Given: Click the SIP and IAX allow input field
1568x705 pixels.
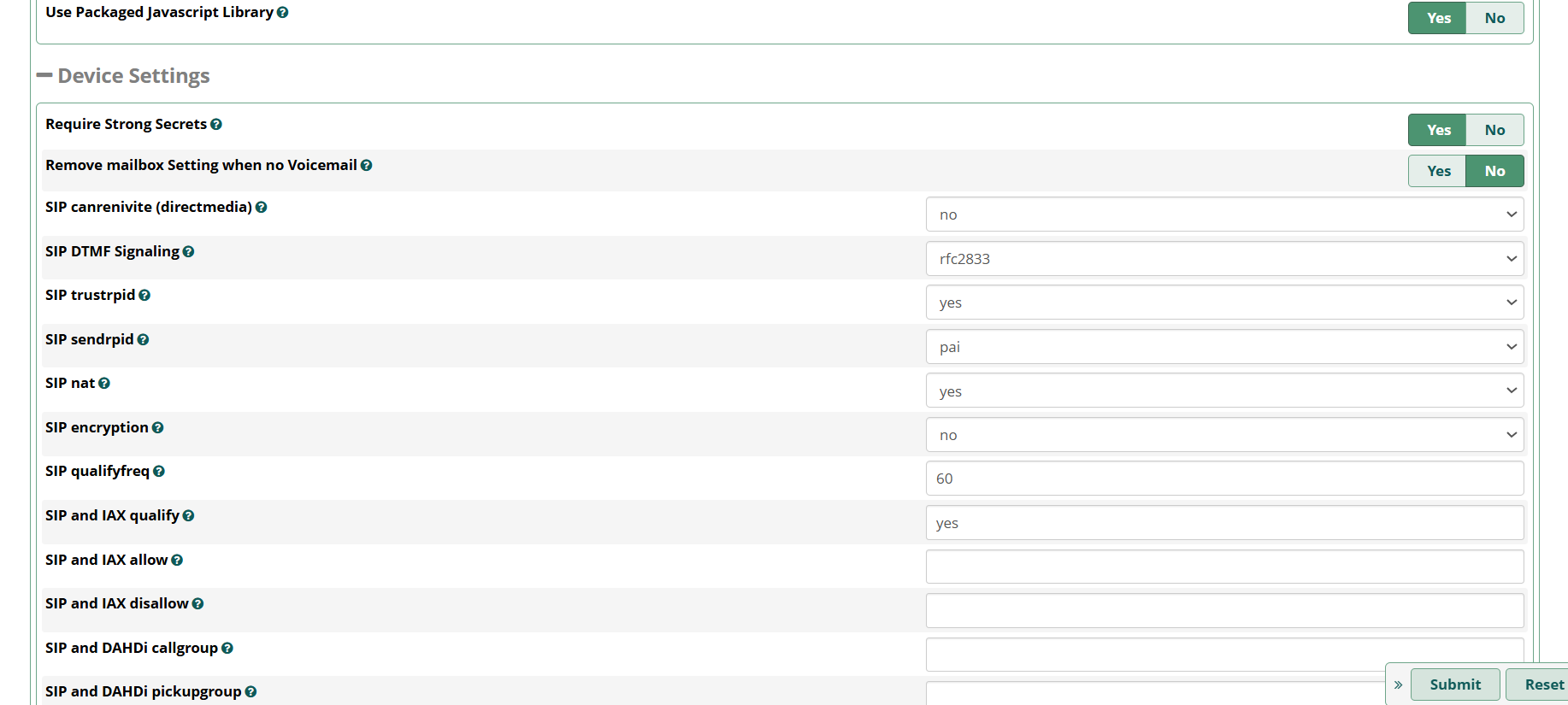Looking at the screenshot, I should click(1224, 567).
